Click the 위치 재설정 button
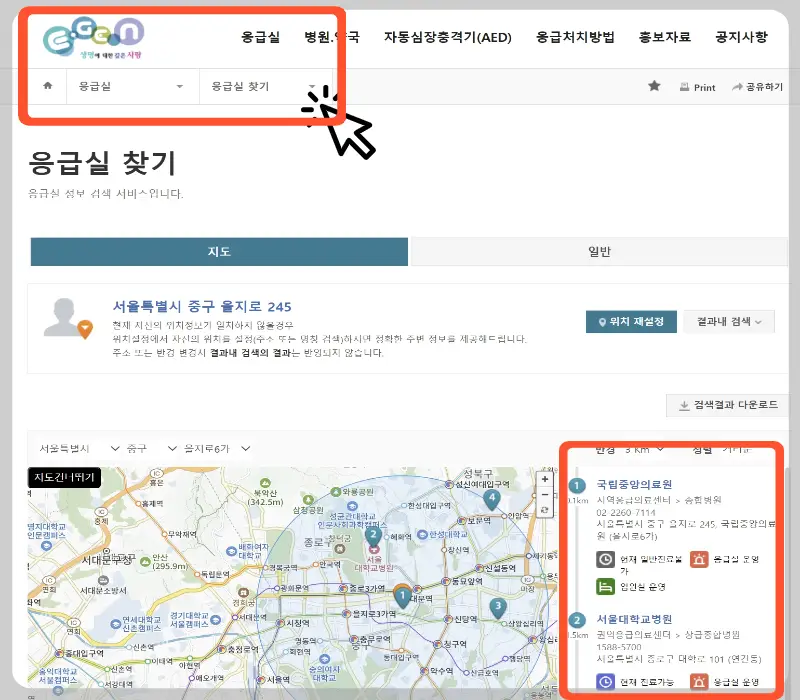 point(631,322)
